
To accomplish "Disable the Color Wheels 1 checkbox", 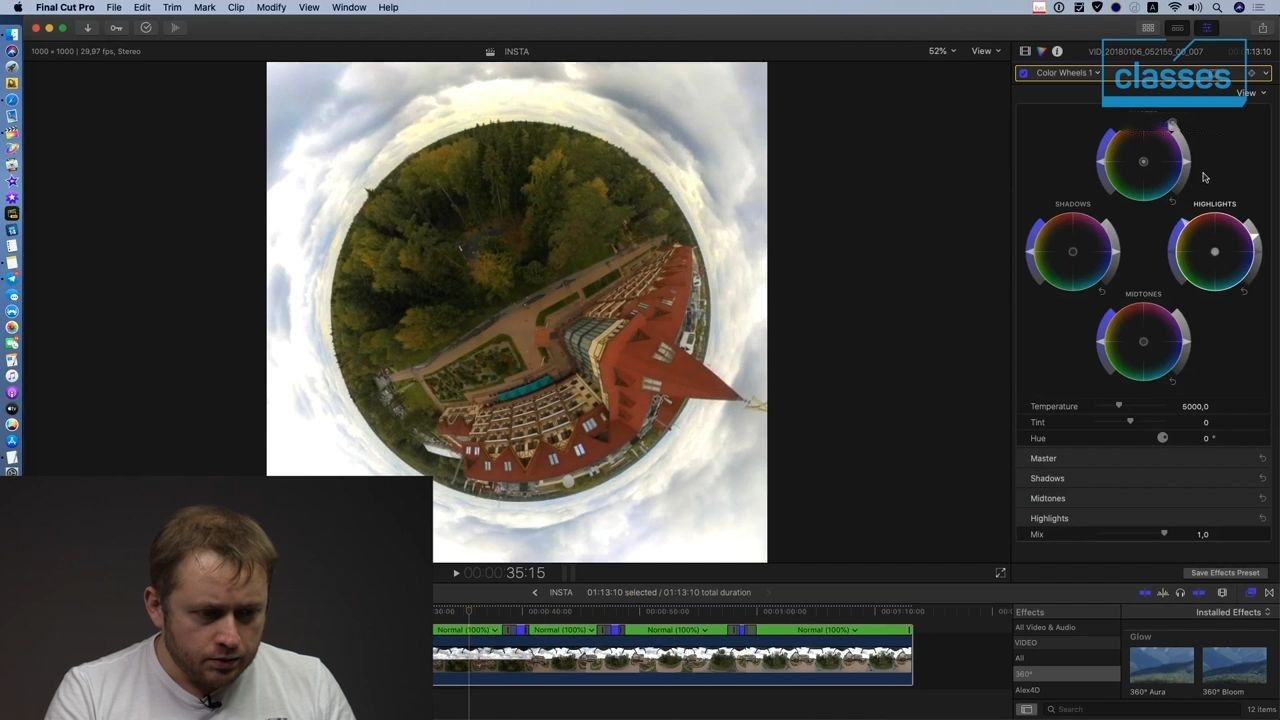I will click(1024, 73).
